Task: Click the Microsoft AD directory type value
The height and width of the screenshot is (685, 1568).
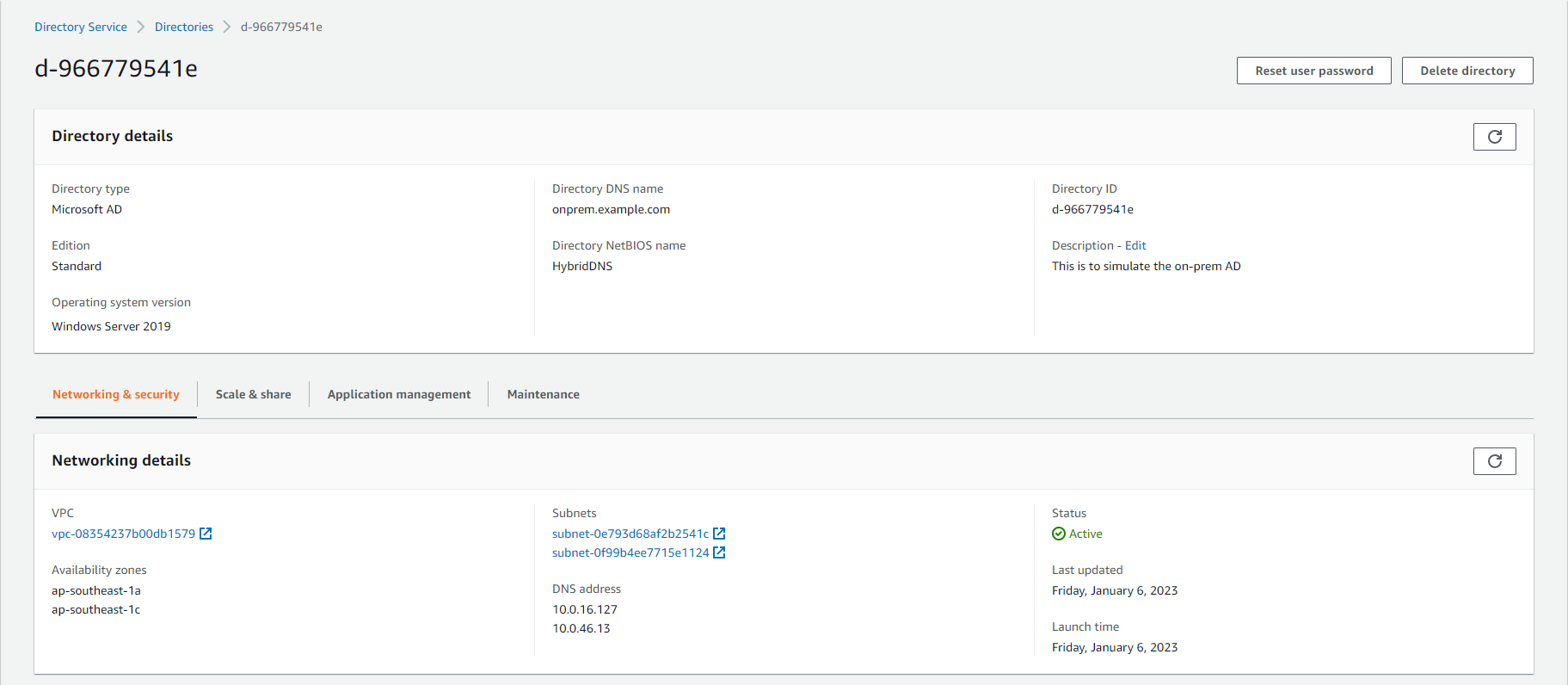Action: pyautogui.click(x=87, y=209)
